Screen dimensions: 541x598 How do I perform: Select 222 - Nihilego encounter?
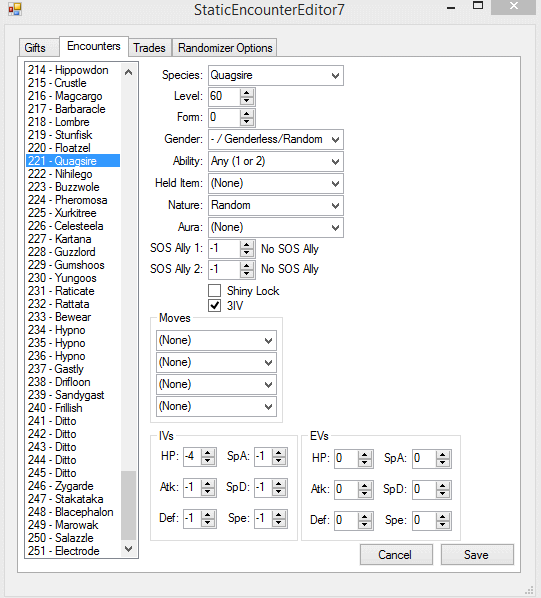(x=73, y=174)
